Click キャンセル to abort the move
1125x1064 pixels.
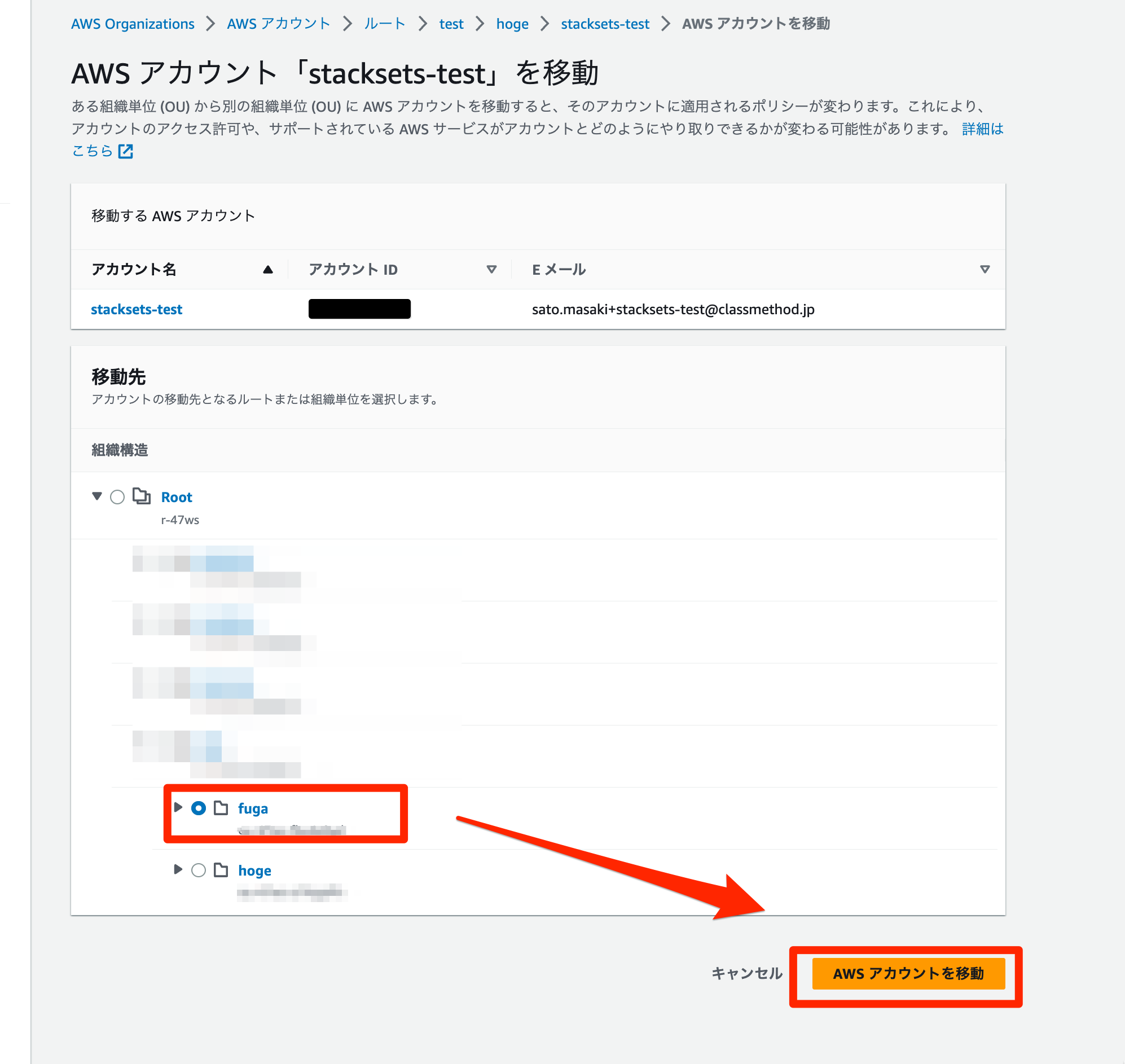coord(748,974)
